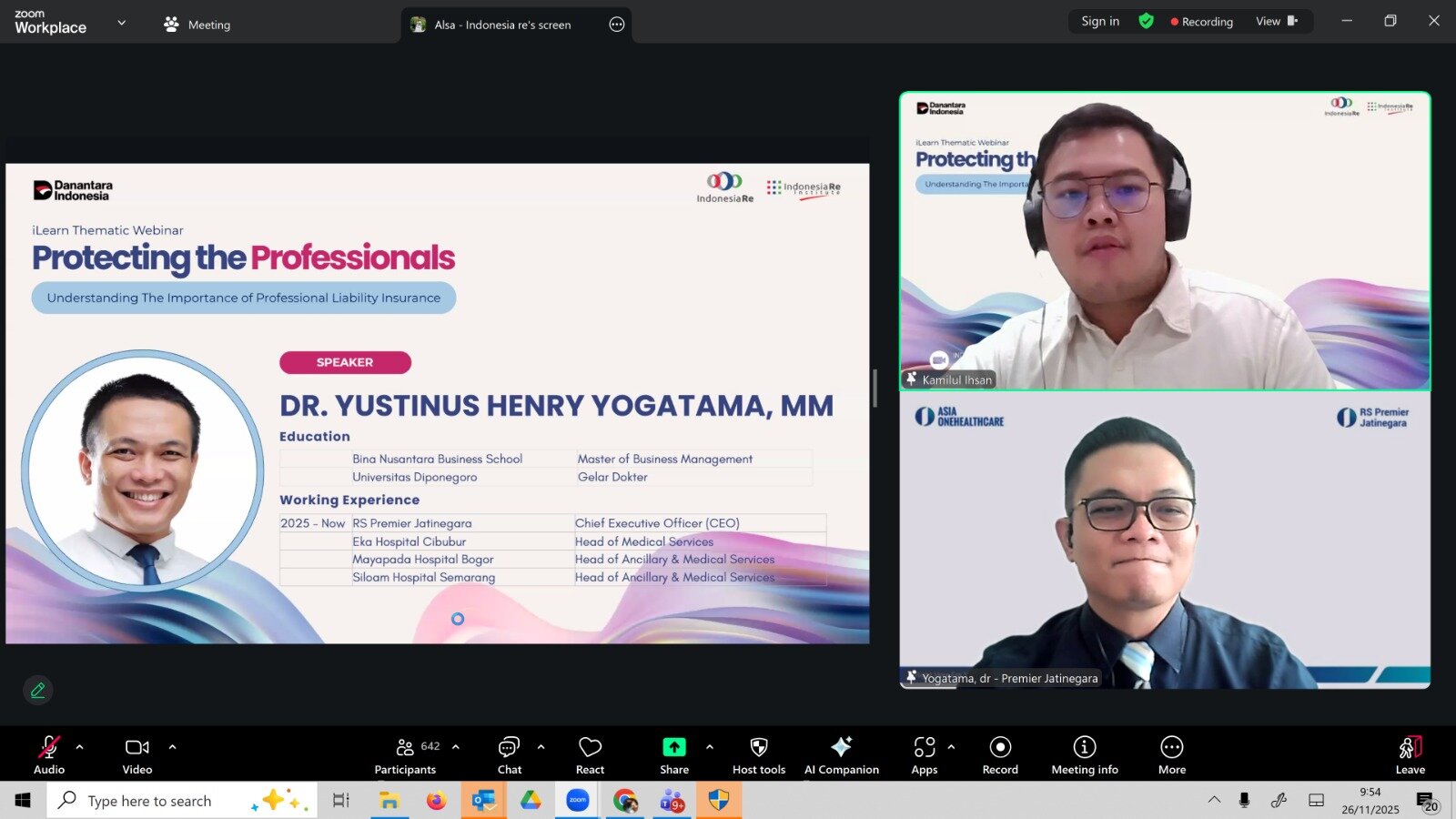This screenshot has height=819, width=1456.
Task: Switch to the Meeting tab
Action: tap(197, 25)
